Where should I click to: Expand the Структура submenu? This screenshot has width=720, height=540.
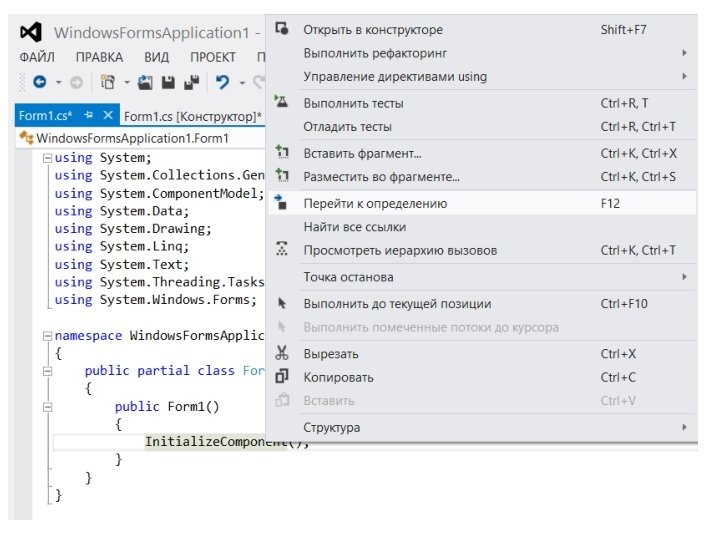[684, 427]
